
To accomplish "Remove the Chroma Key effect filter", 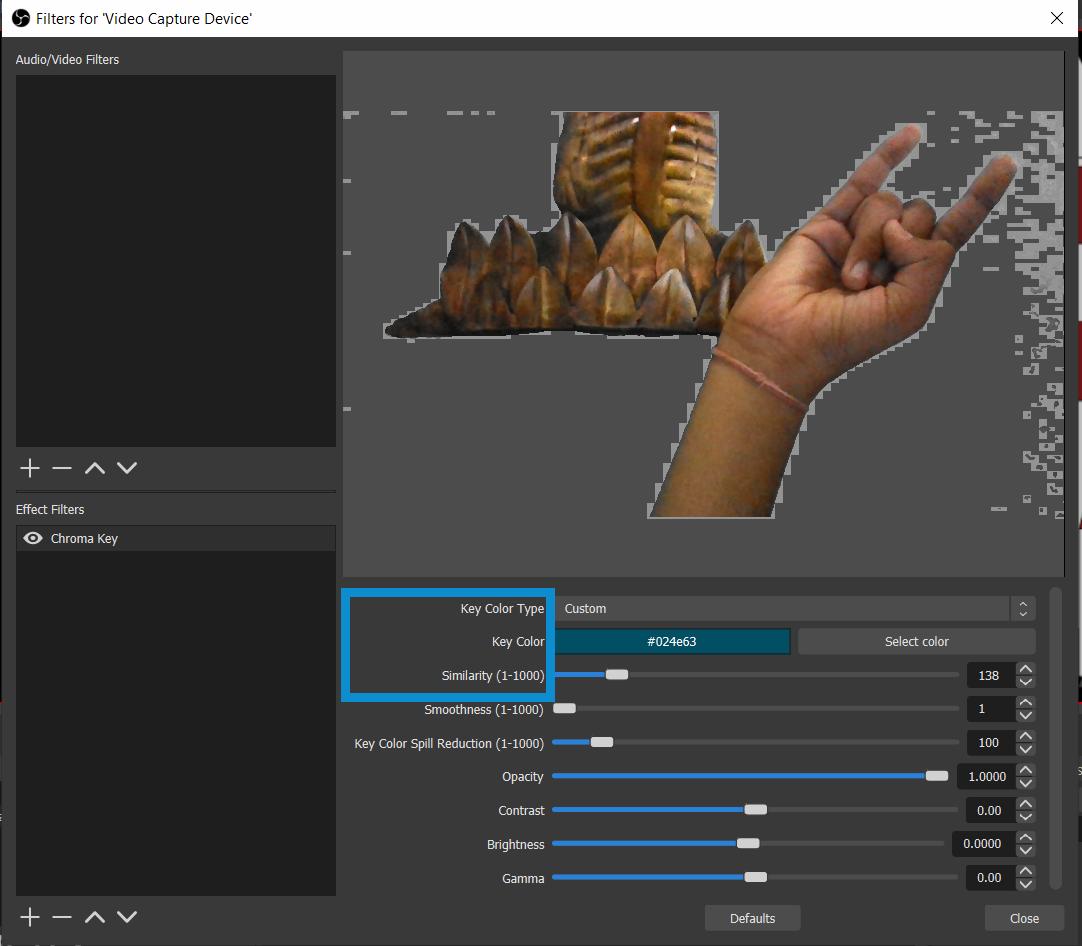I will click(61, 916).
